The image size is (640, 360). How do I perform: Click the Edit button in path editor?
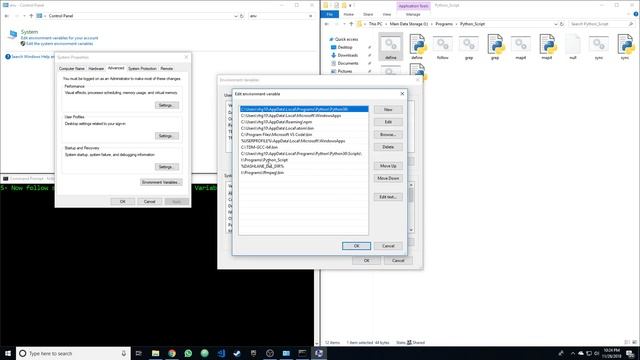[388, 122]
